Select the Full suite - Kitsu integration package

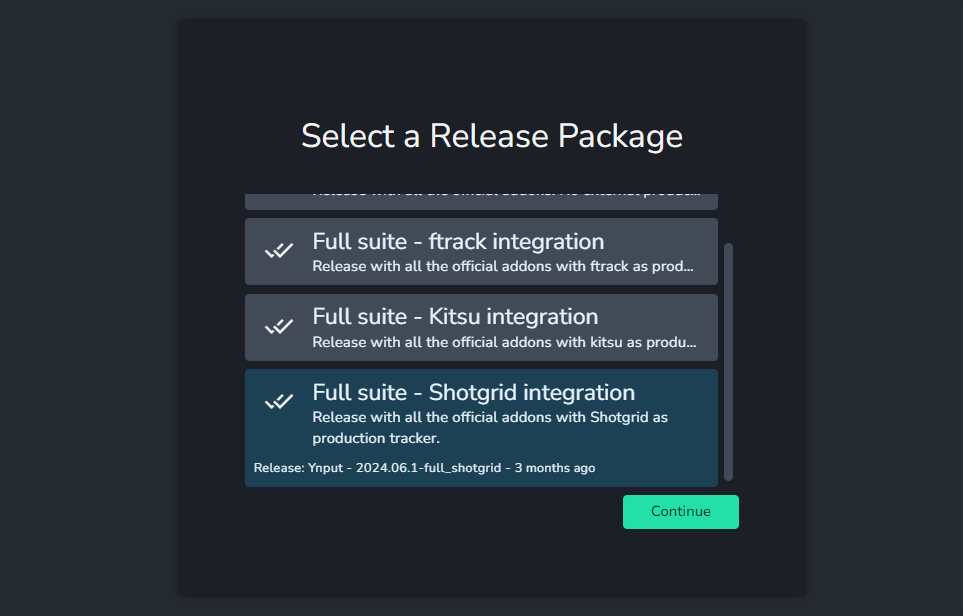point(481,327)
